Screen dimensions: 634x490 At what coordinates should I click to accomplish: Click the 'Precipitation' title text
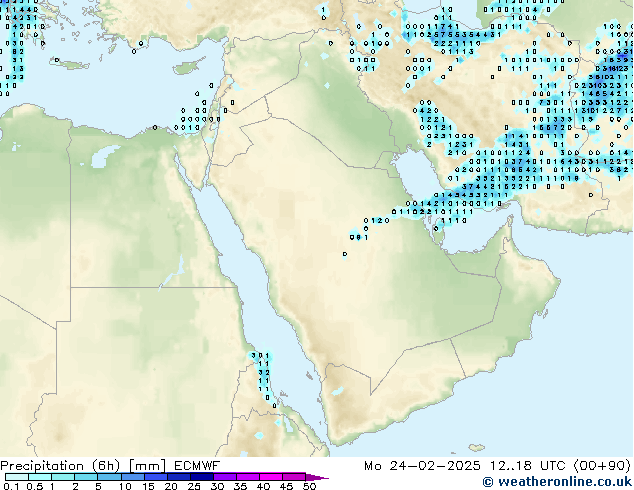pyautogui.click(x=42, y=466)
